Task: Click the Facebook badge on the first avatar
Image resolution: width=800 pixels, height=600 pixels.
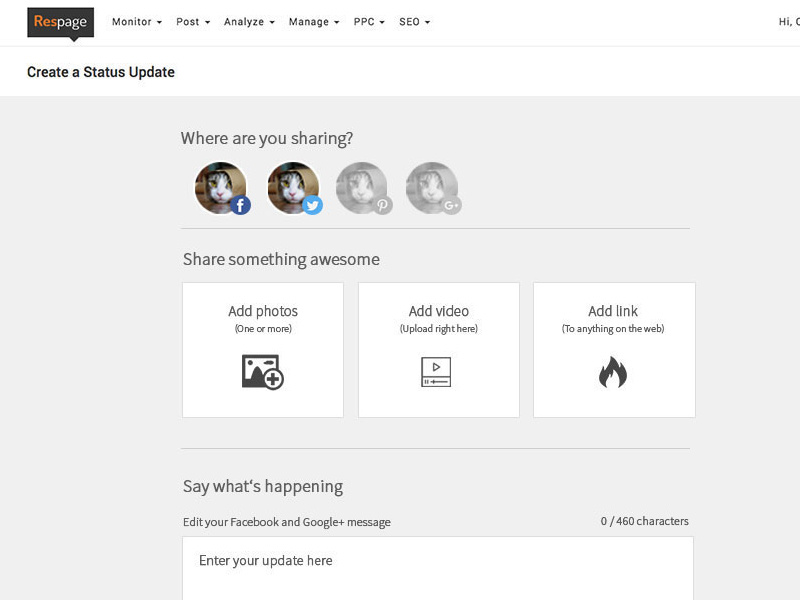Action: [x=240, y=205]
